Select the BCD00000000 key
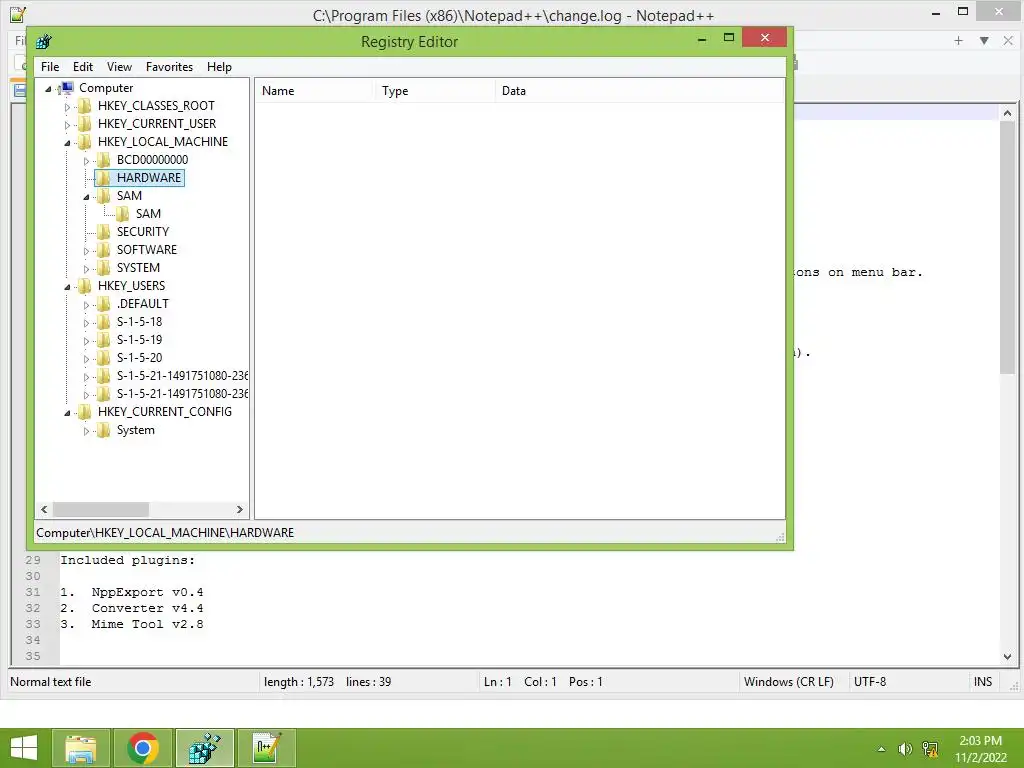This screenshot has height=768, width=1024. [152, 159]
